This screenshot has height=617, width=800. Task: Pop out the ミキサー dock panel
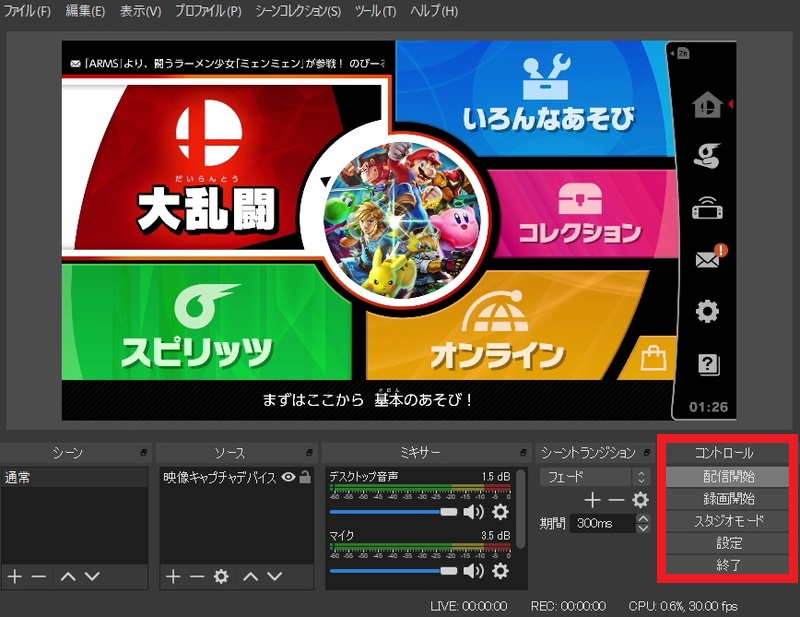coord(523,453)
